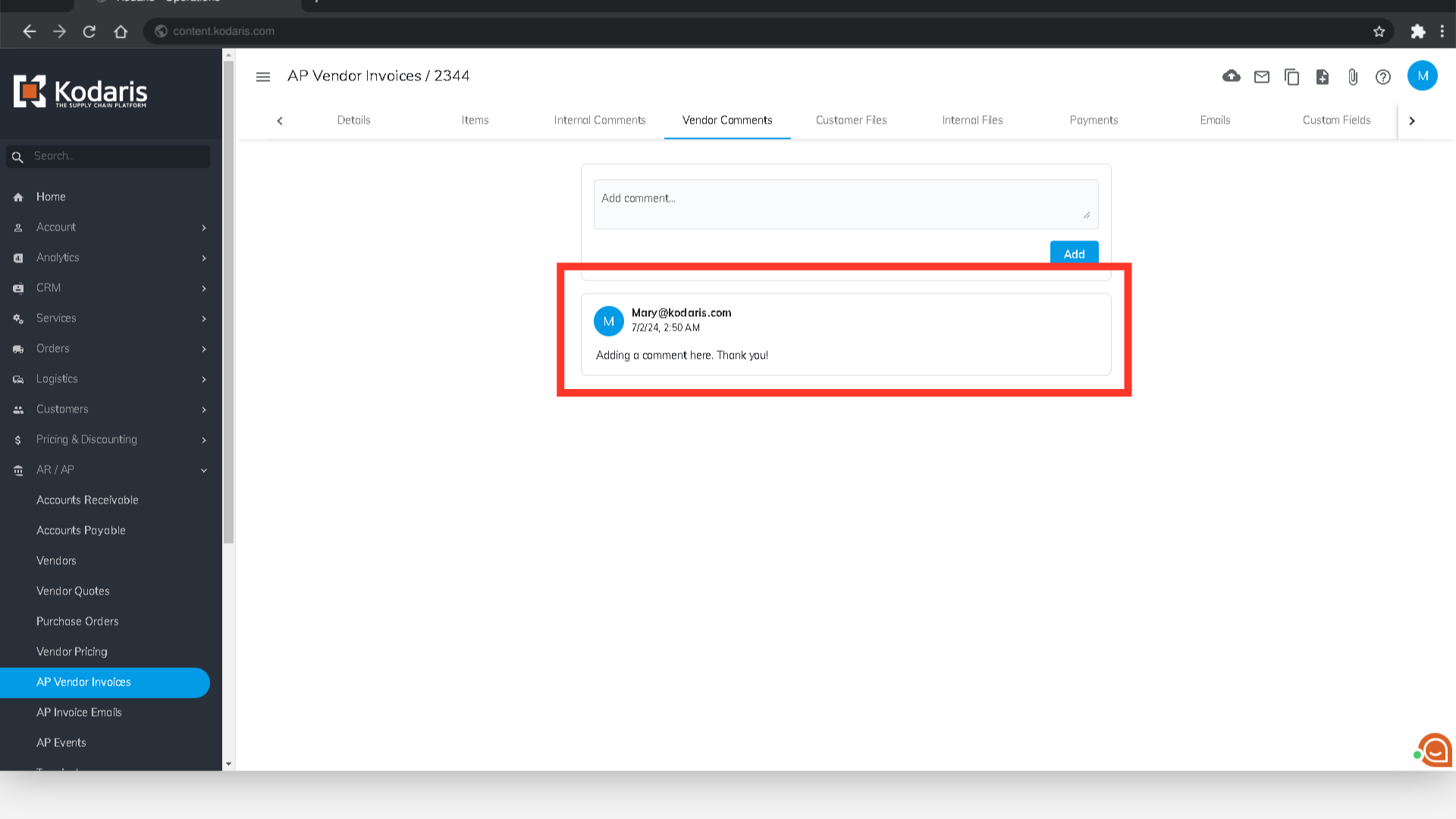Click the mail envelope icon in header
Screen dimensions: 1456x819
click(1261, 77)
